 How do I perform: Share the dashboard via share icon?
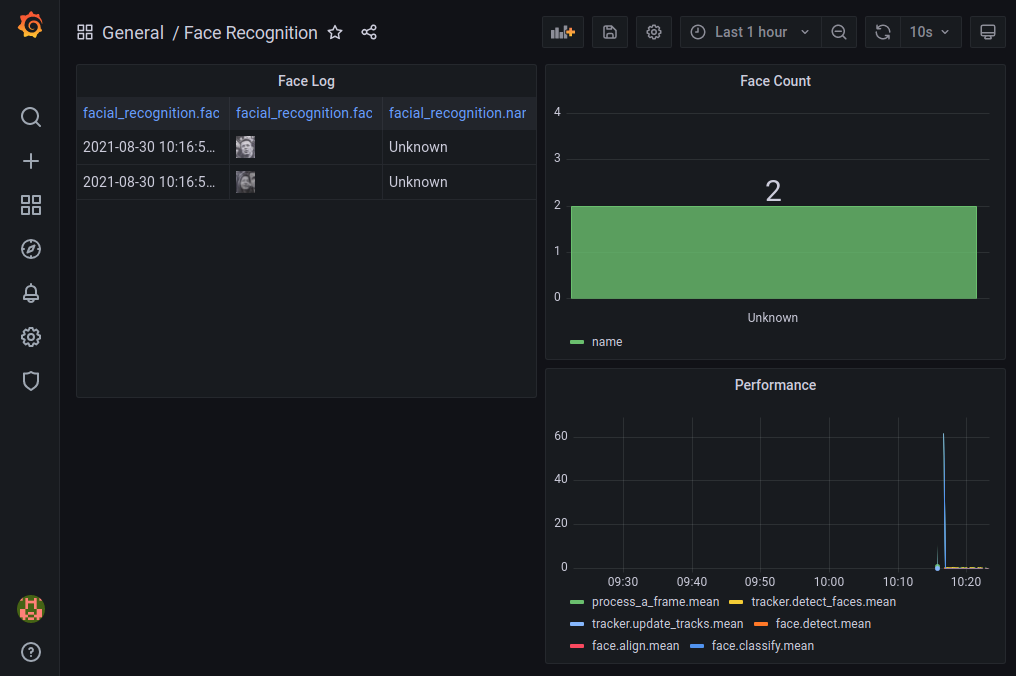[x=369, y=32]
